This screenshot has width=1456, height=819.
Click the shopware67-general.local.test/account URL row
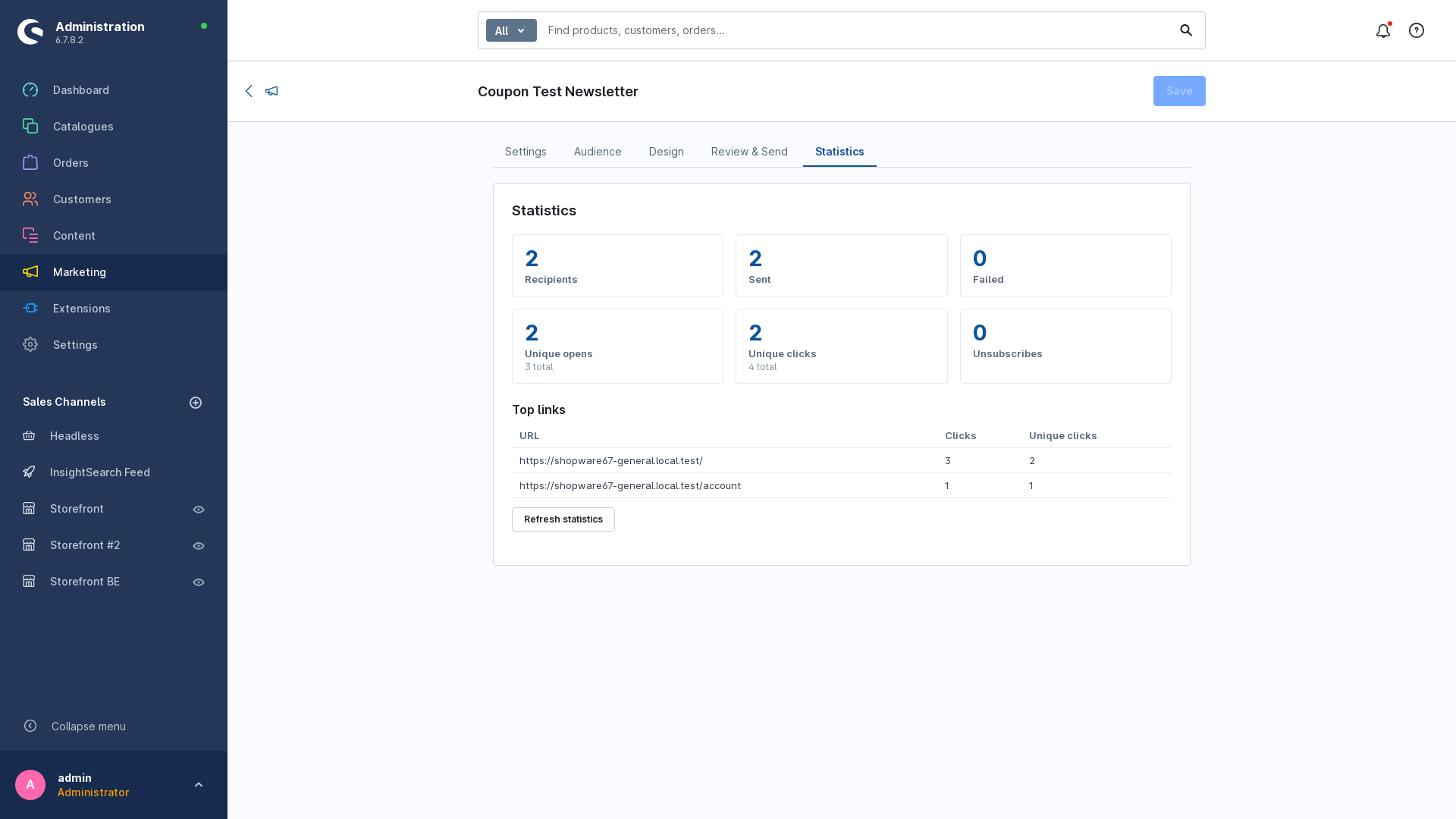[842, 485]
